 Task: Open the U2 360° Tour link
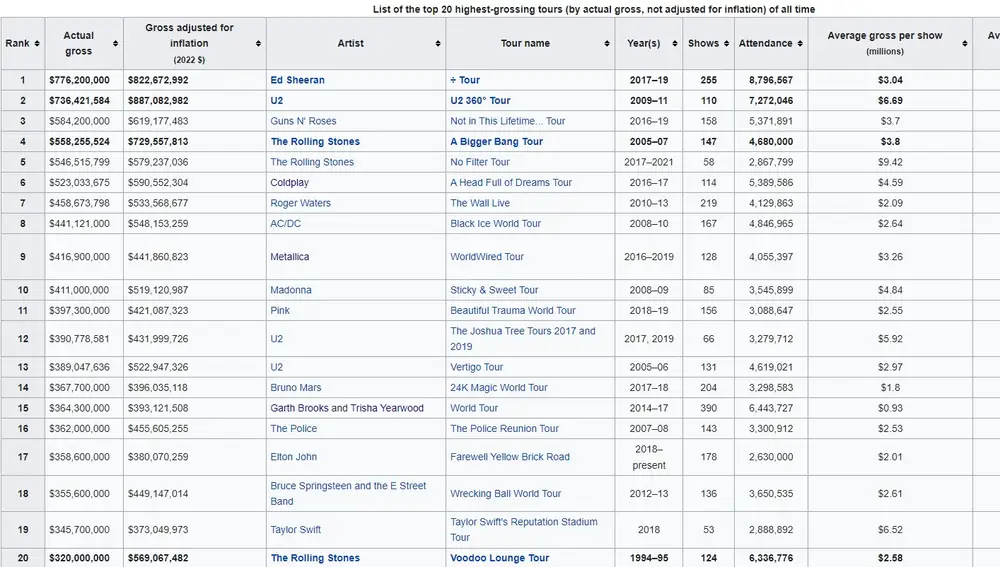[480, 100]
